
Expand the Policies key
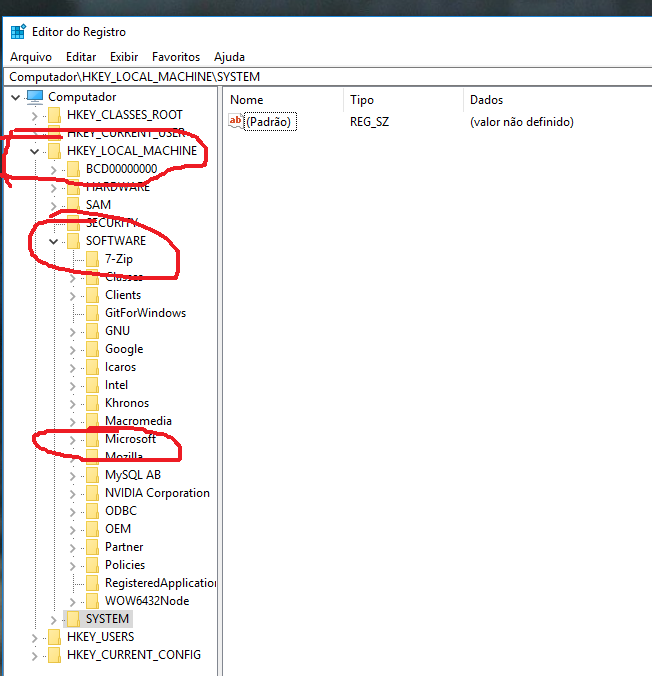(x=72, y=566)
